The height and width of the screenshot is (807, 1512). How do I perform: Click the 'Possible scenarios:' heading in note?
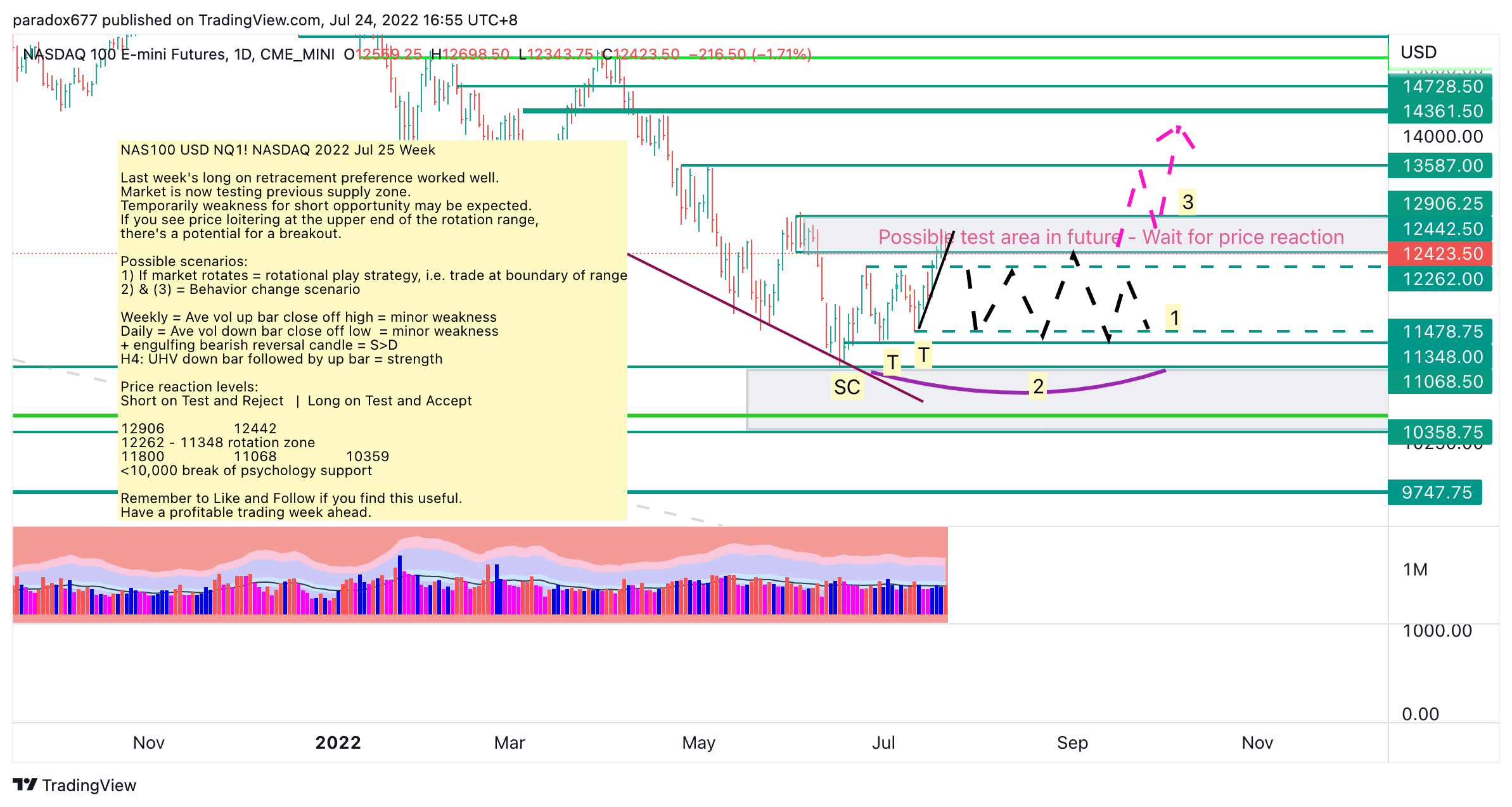tap(184, 261)
